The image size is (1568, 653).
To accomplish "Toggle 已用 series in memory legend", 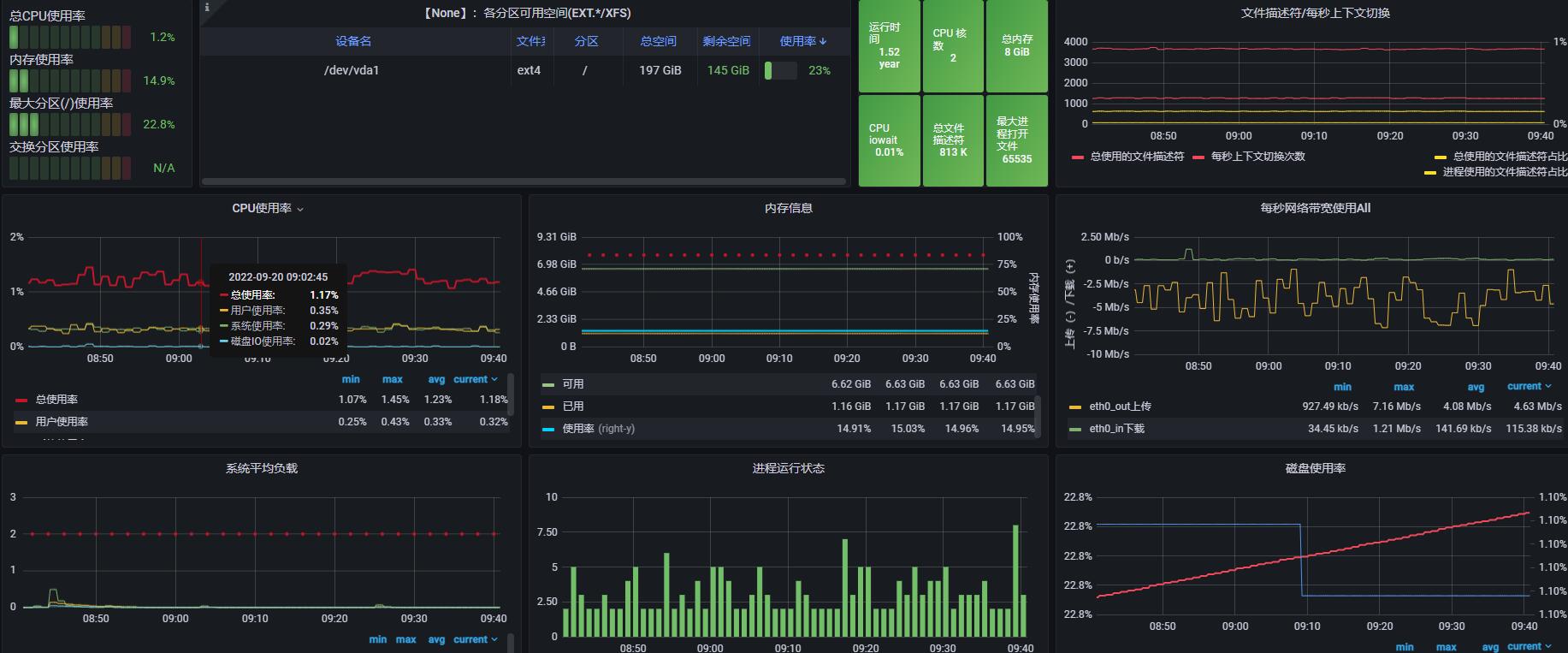I will (573, 407).
